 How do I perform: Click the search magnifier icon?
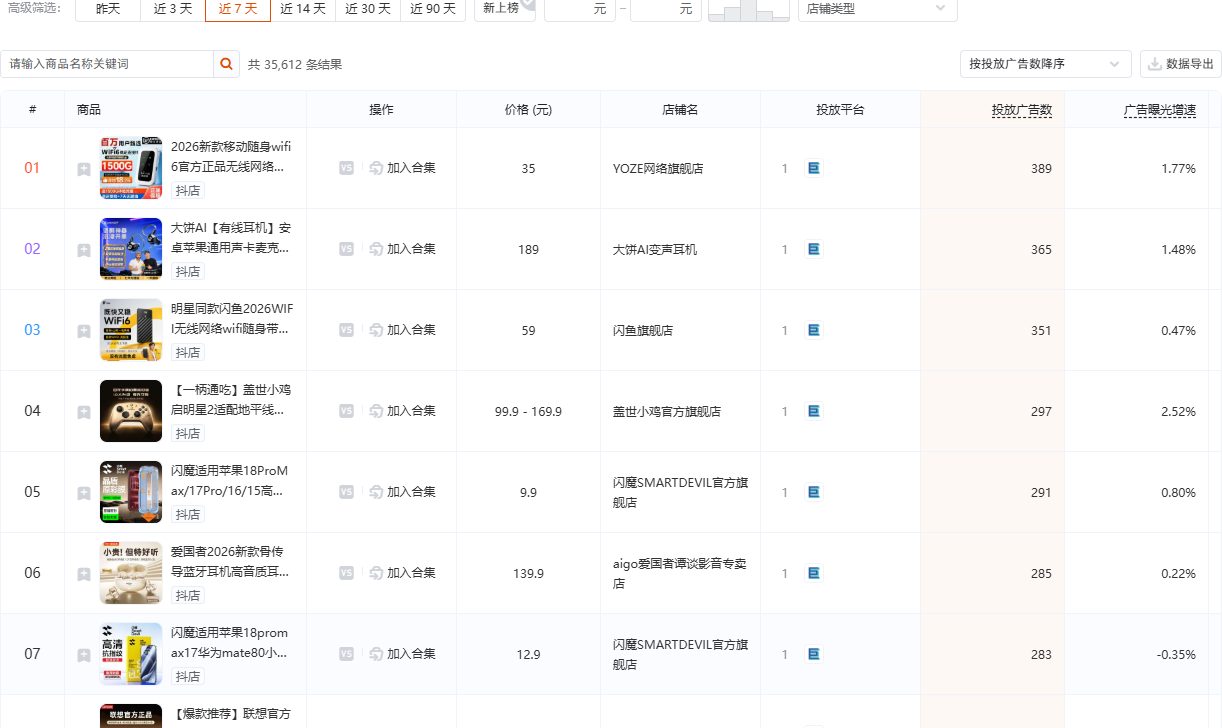pyautogui.click(x=227, y=64)
